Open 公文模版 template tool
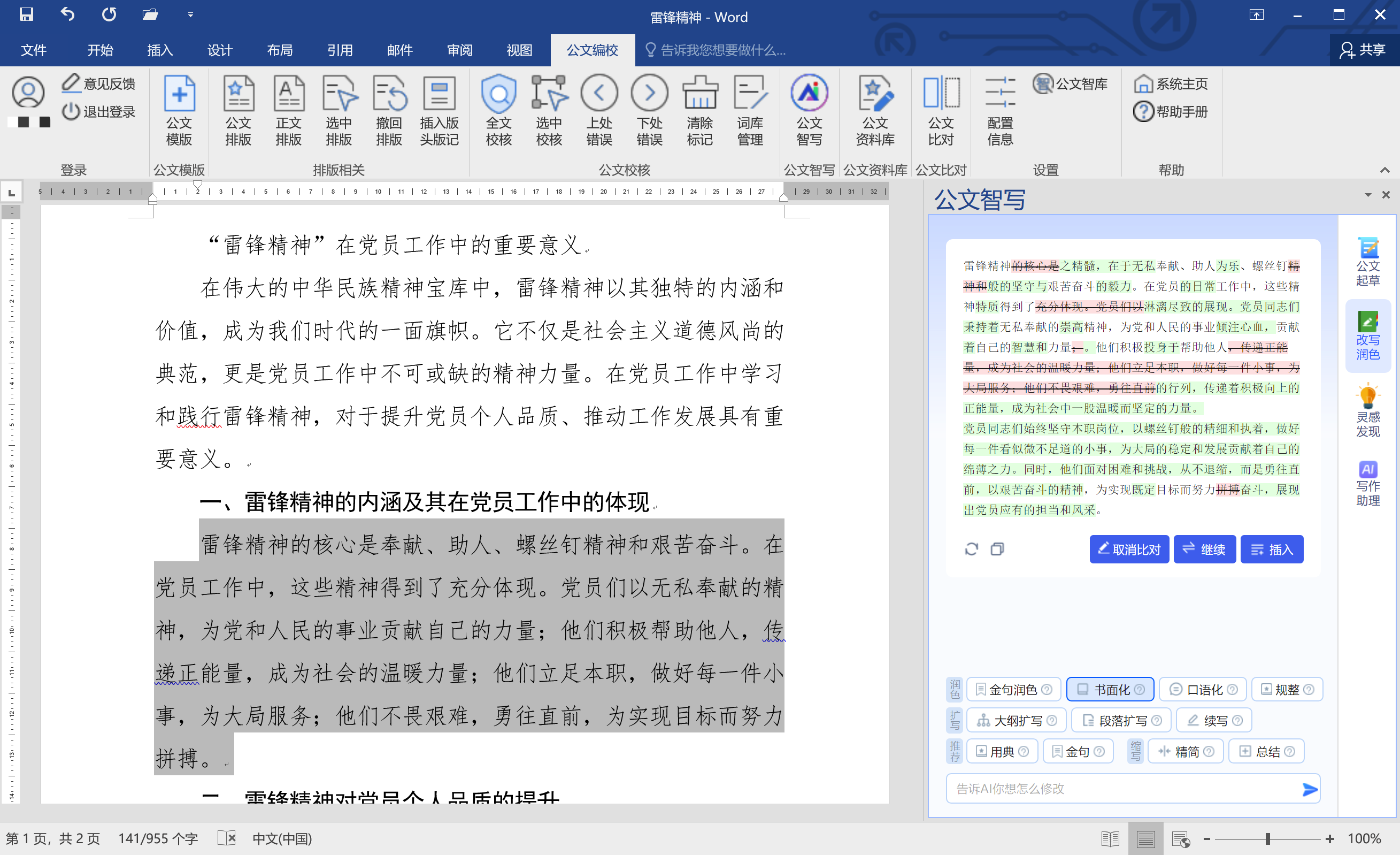Image resolution: width=1400 pixels, height=855 pixels. click(179, 111)
